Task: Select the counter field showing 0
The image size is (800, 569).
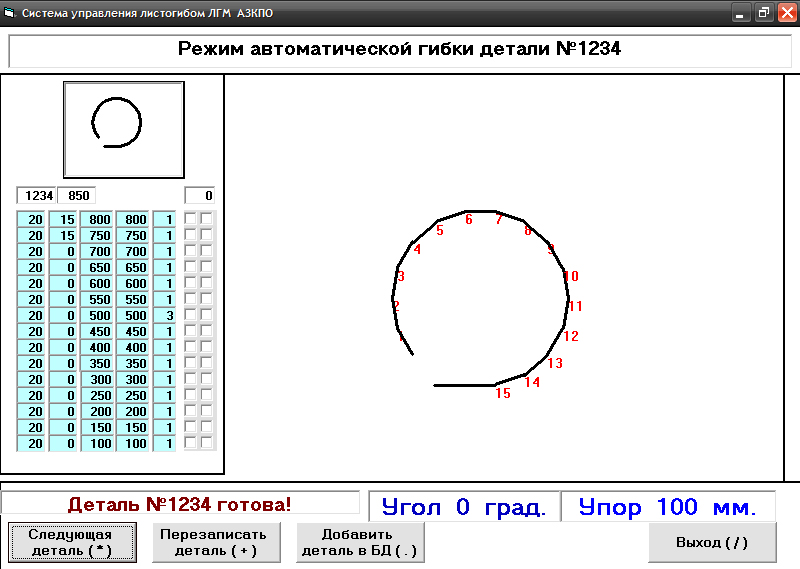Action: (x=199, y=196)
